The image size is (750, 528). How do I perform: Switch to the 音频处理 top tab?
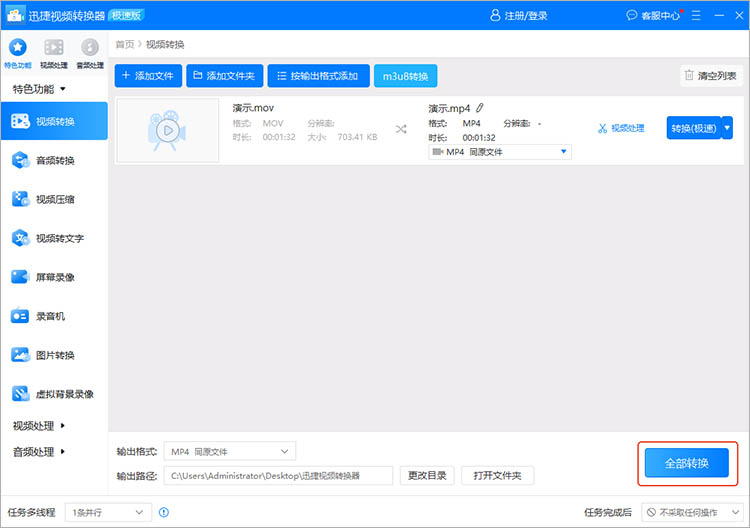click(90, 53)
